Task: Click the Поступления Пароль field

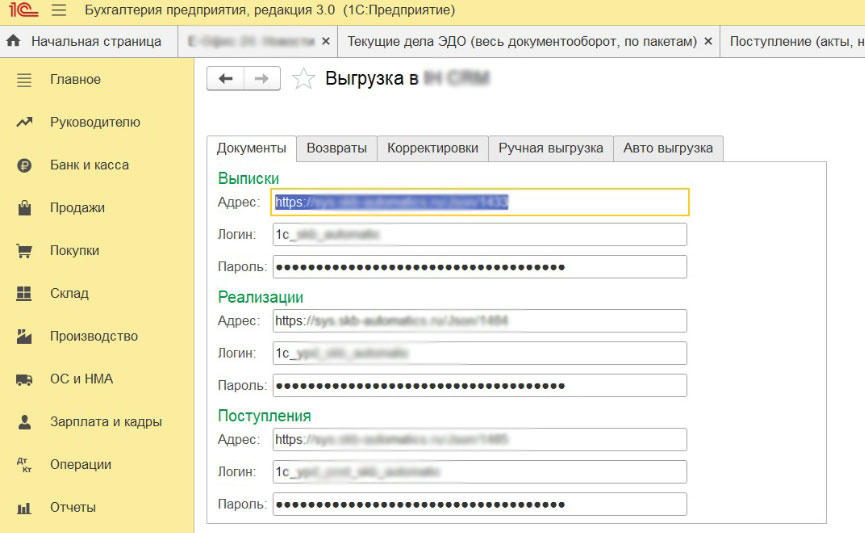Action: [479, 504]
